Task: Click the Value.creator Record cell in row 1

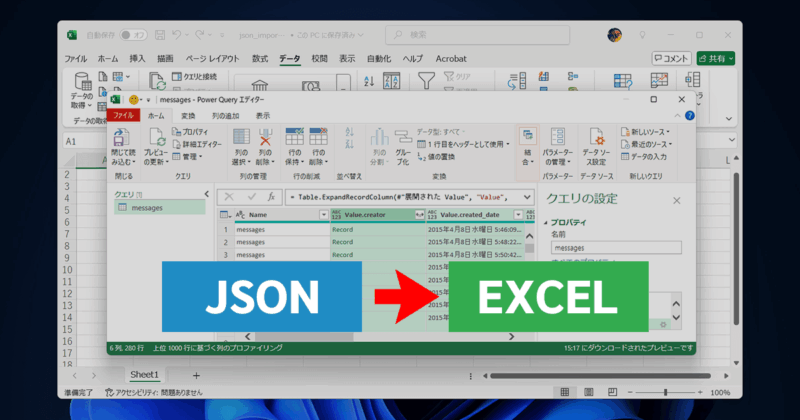Action: point(378,230)
